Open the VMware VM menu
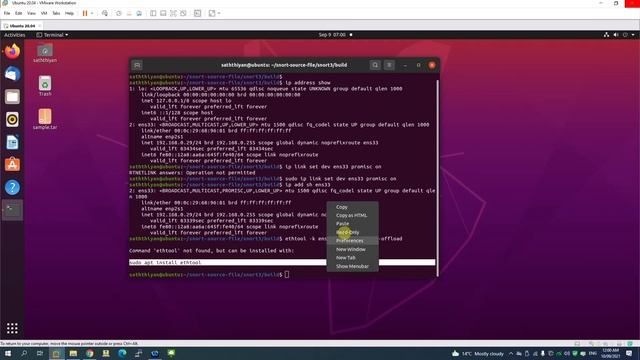The width and height of the screenshot is (640, 360). point(44,13)
